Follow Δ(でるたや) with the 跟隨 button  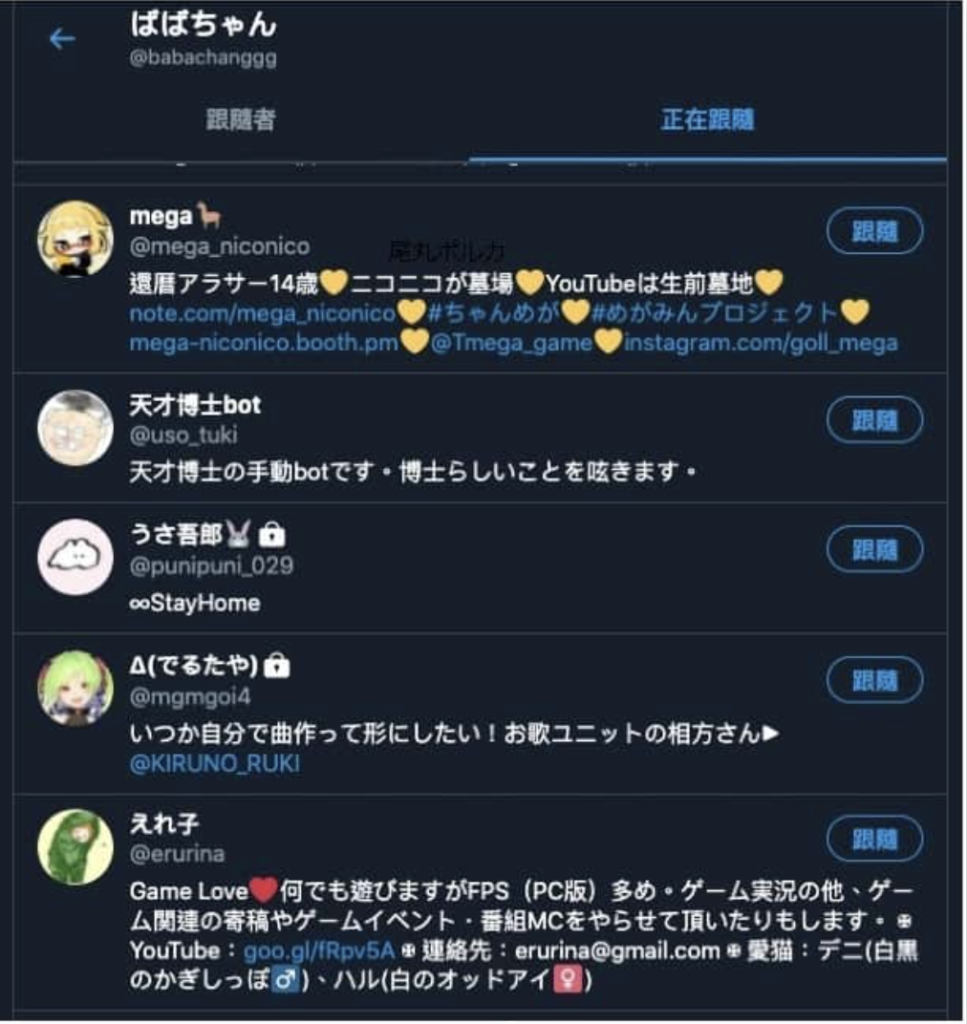874,680
